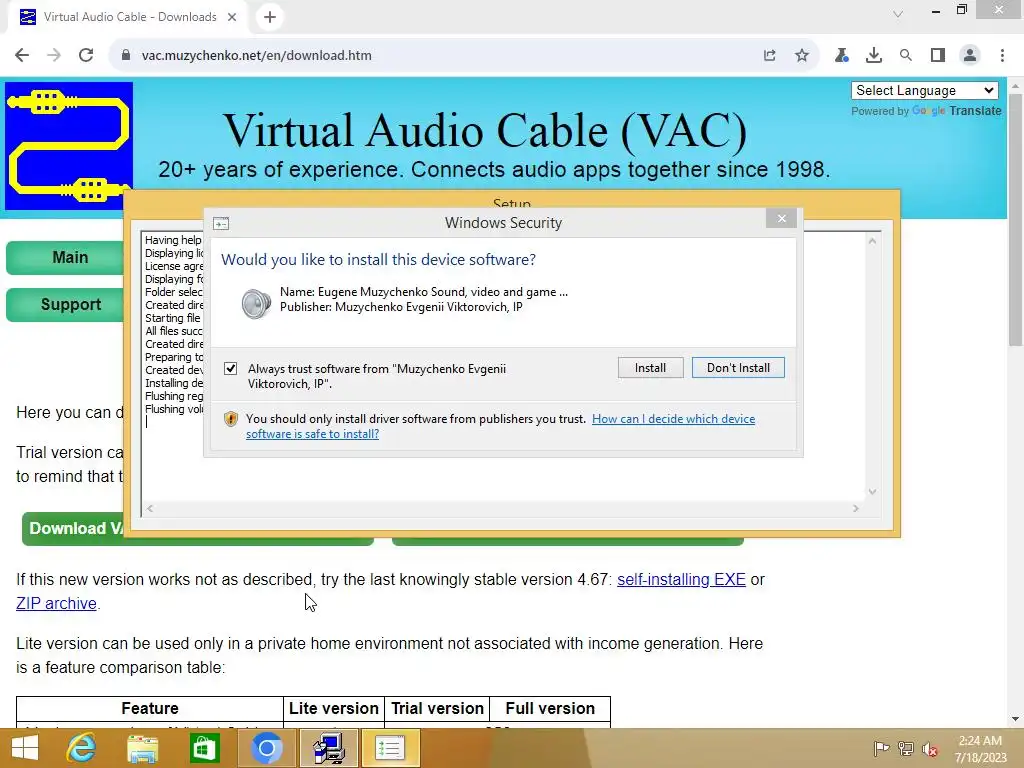Click the Having help log line
This screenshot has width=1024, height=768.
(174, 240)
